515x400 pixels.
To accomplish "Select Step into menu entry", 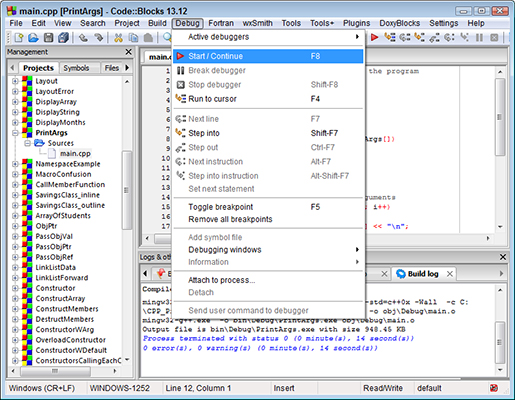I will tap(268, 133).
